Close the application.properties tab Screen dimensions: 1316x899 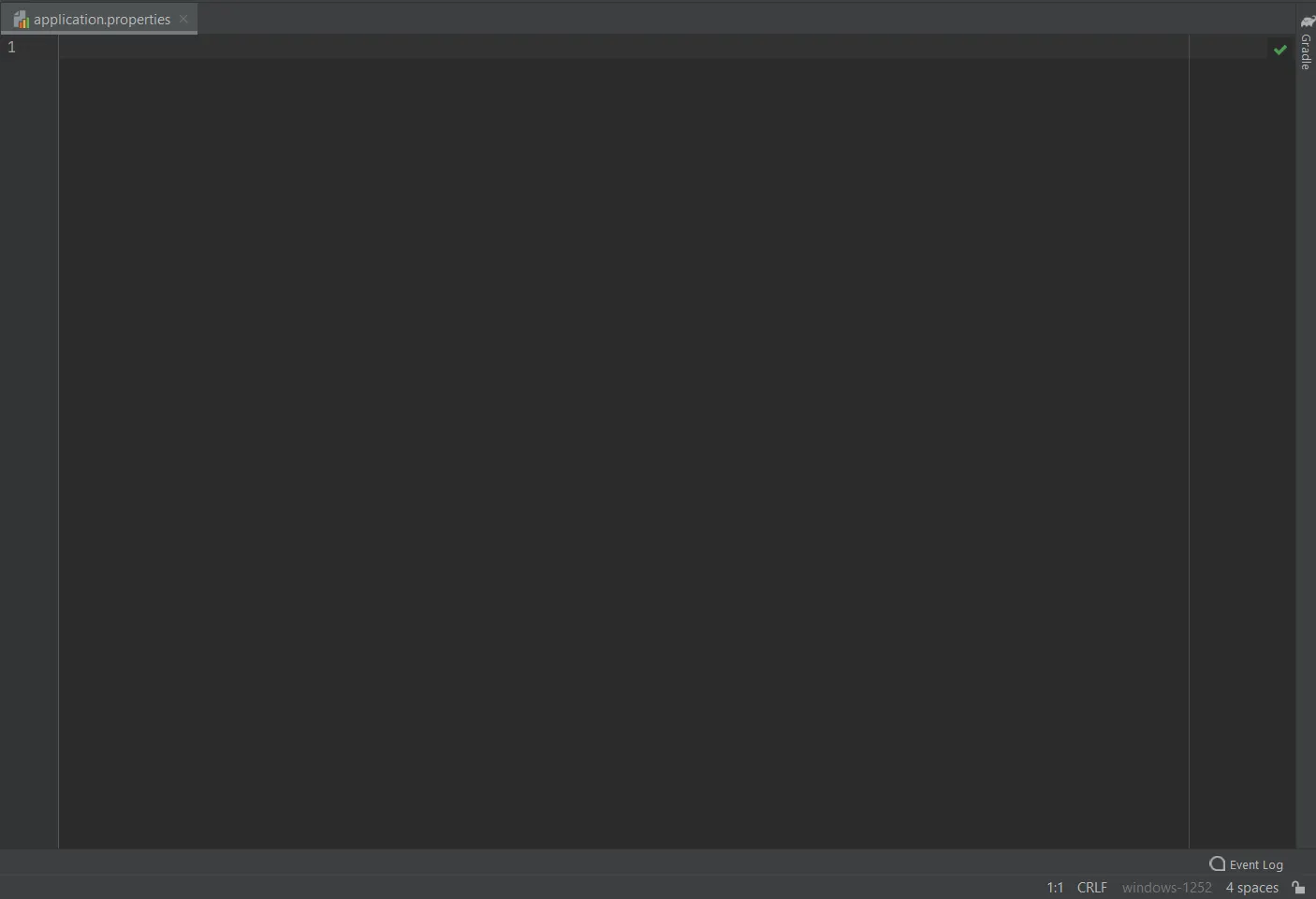click(x=183, y=19)
